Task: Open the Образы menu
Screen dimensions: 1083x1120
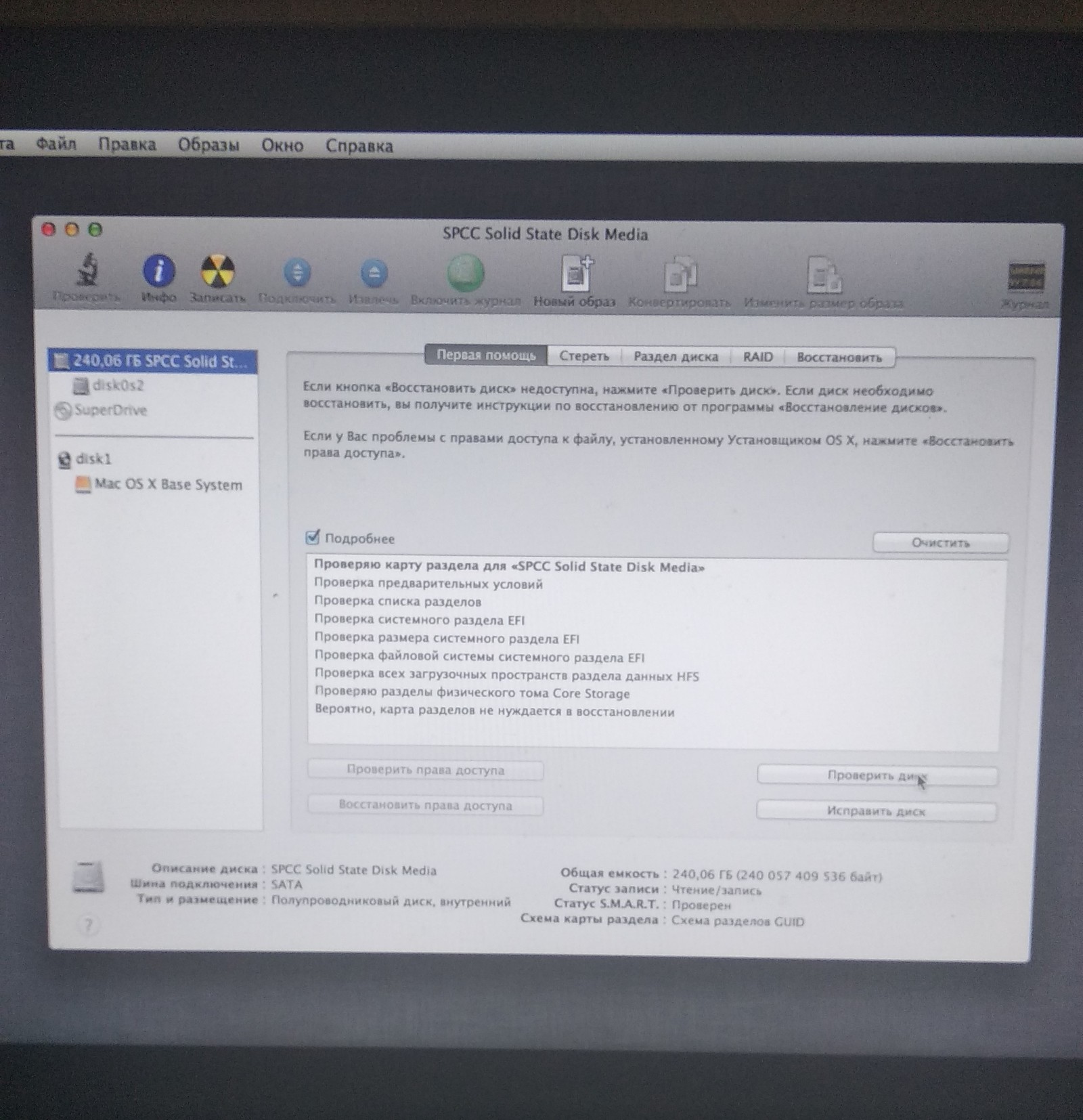Action: coord(208,145)
